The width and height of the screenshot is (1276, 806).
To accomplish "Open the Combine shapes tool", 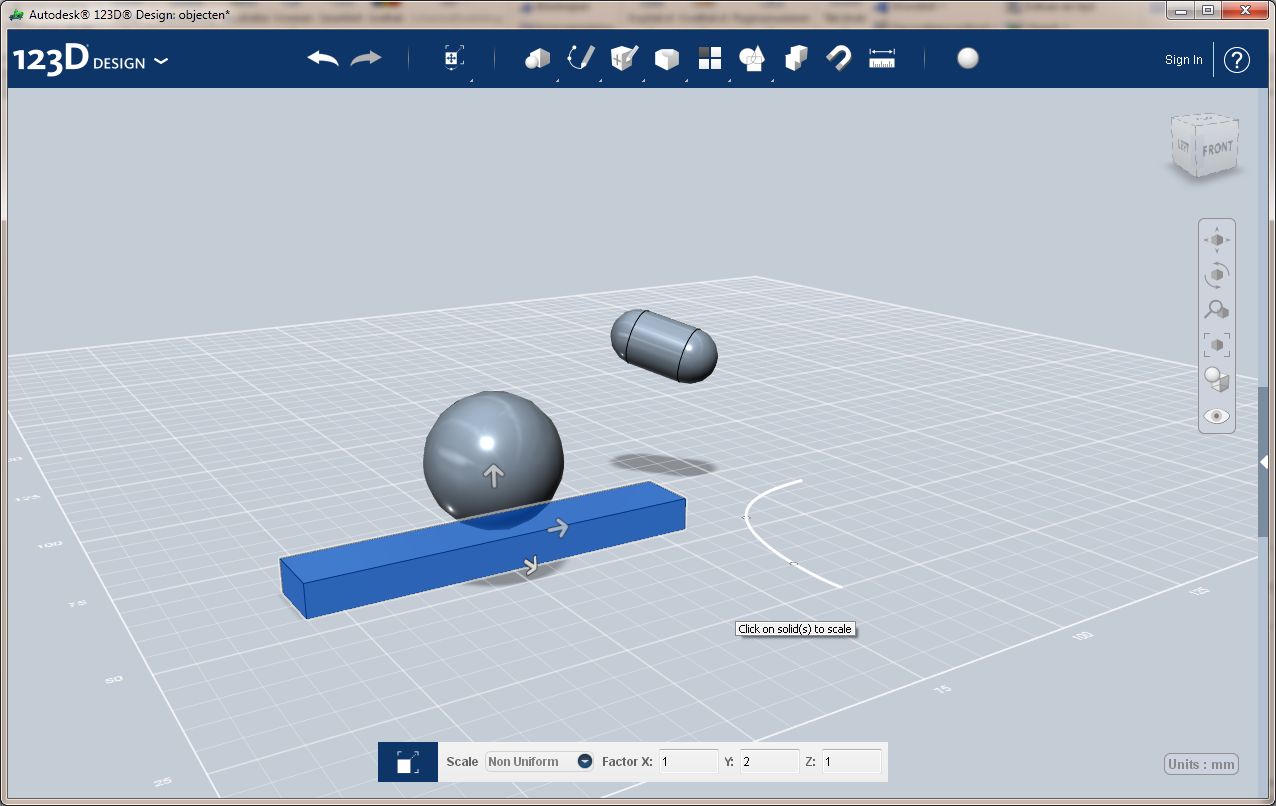I will (x=796, y=58).
